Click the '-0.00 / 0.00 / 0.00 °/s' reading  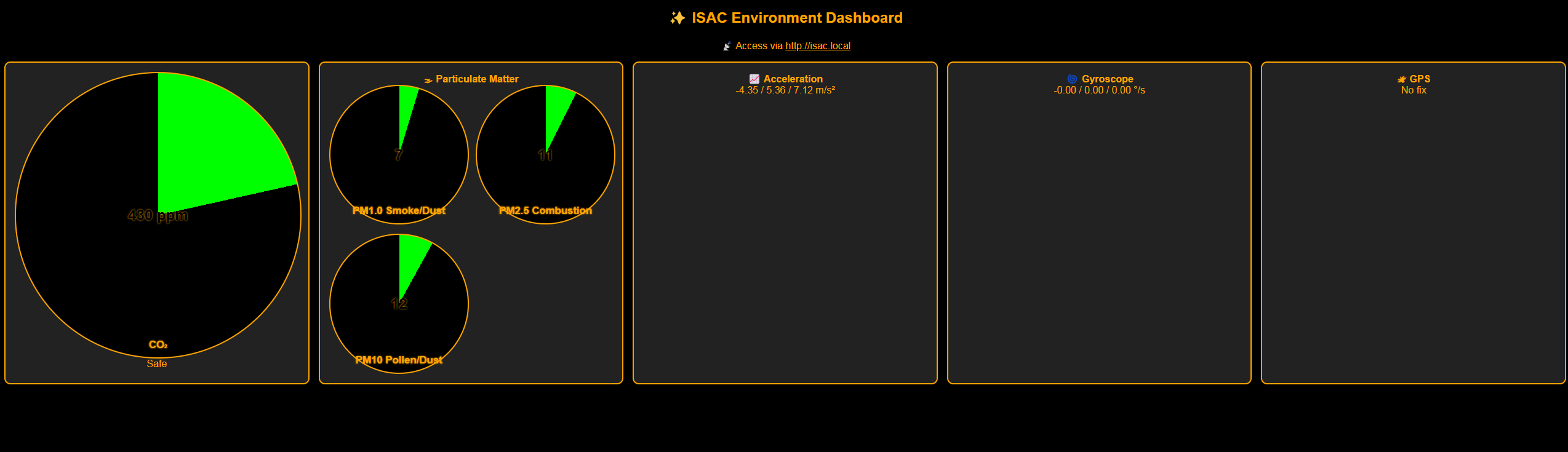click(1099, 90)
